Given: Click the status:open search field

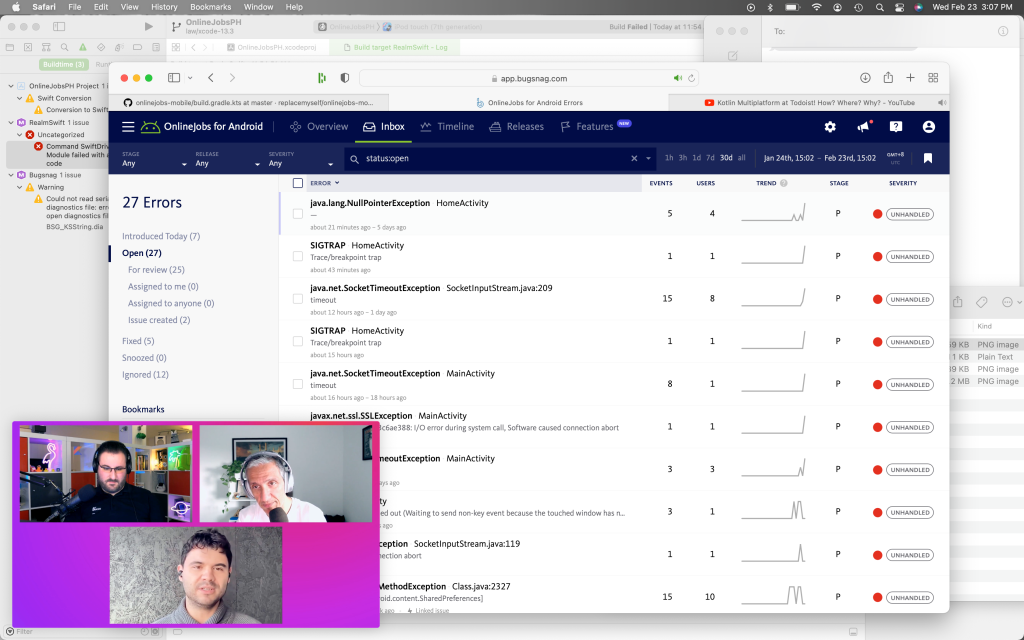Looking at the screenshot, I should pyautogui.click(x=490, y=158).
